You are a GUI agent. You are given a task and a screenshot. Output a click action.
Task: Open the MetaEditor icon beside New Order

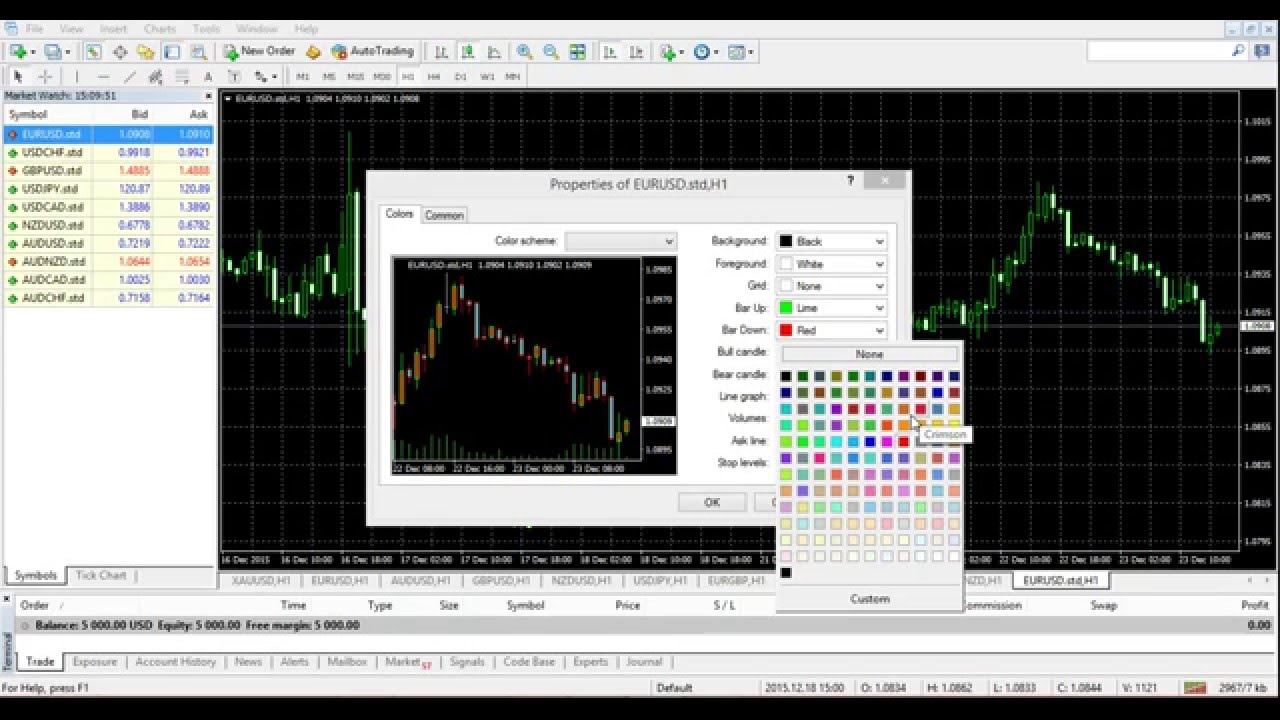coord(313,52)
